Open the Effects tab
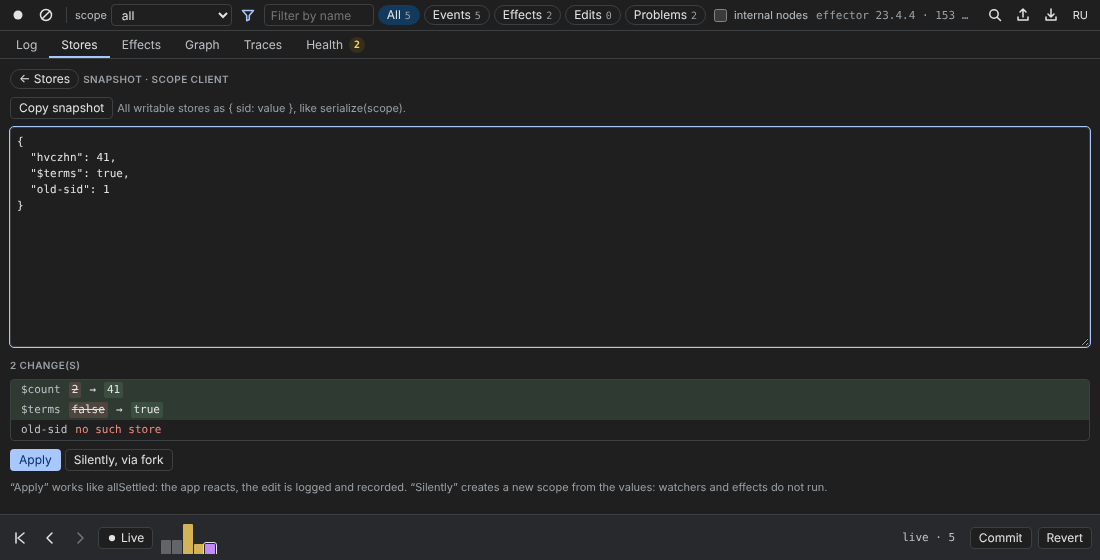This screenshot has width=1100, height=560. 141,45
